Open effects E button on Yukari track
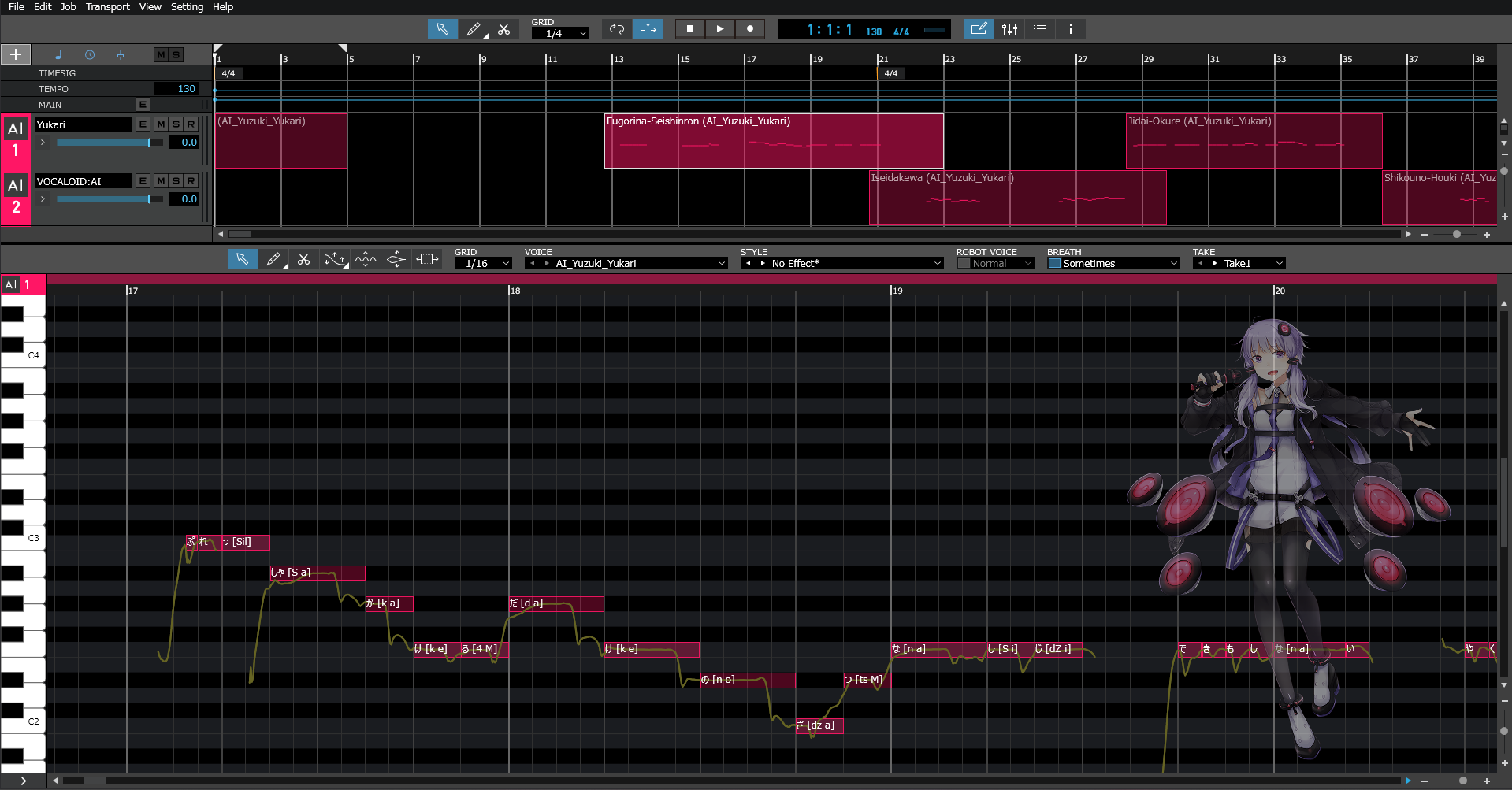The height and width of the screenshot is (790, 1512). pyautogui.click(x=143, y=124)
